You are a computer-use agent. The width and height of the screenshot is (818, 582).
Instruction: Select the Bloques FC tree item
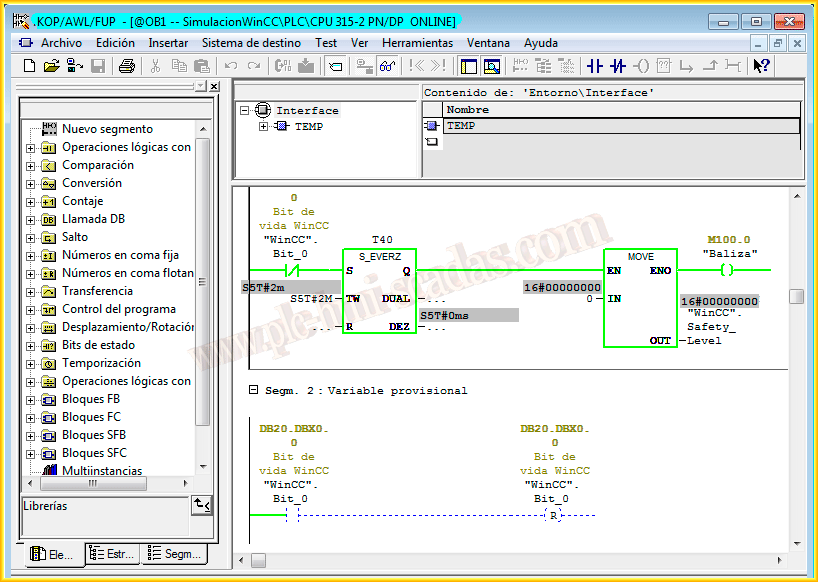(x=91, y=417)
